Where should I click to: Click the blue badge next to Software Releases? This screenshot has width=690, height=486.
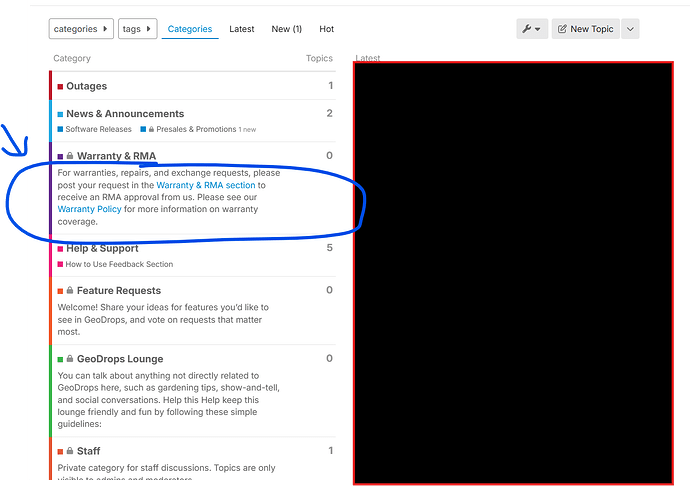pos(60,129)
